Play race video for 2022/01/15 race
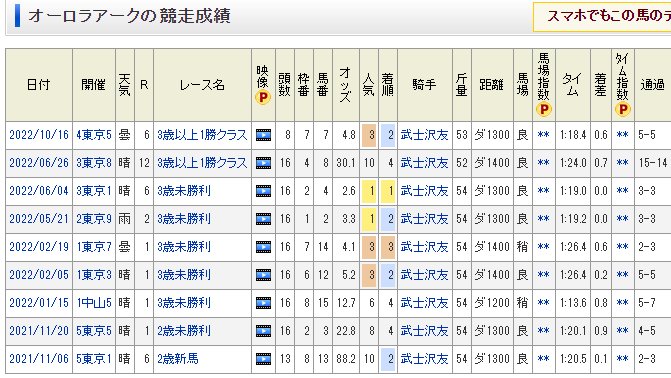 (263, 303)
